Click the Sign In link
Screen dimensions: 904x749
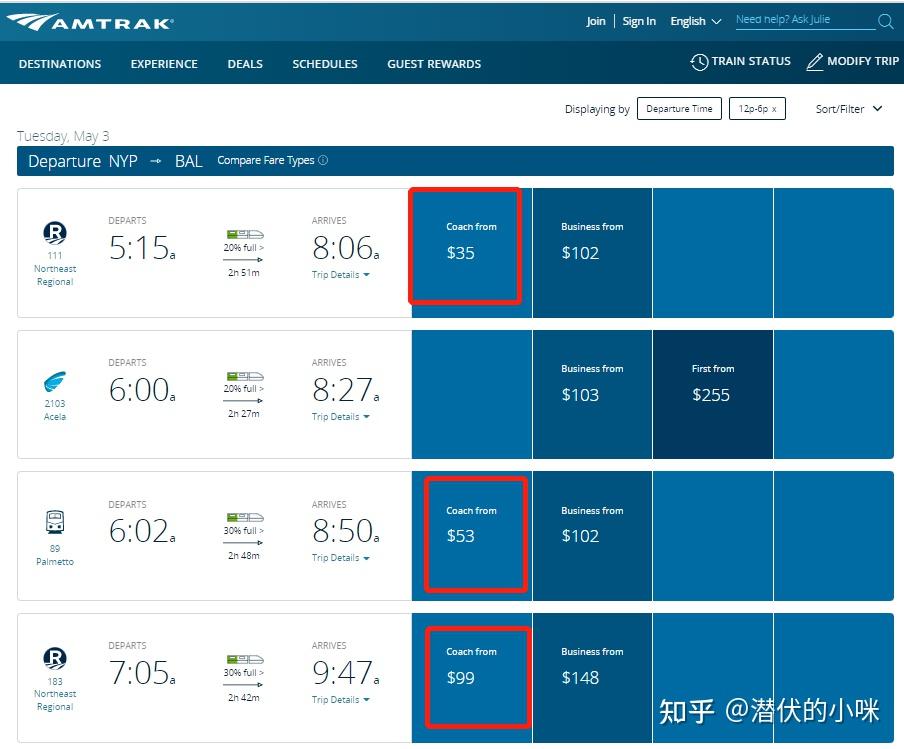pos(639,21)
